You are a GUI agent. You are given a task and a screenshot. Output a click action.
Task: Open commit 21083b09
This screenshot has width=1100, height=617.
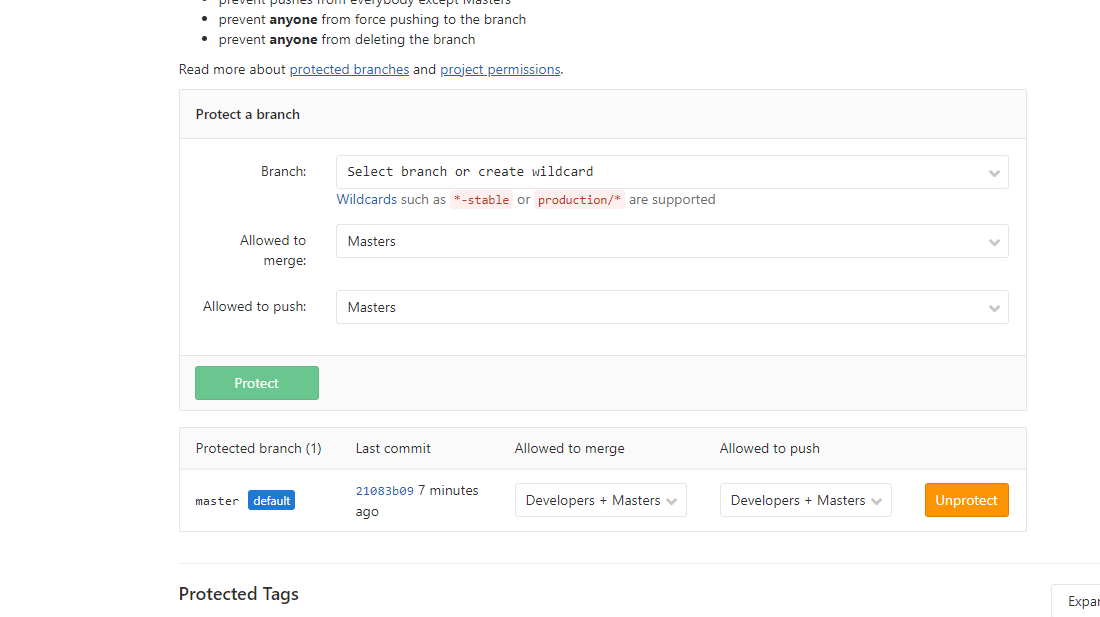pyautogui.click(x=384, y=491)
